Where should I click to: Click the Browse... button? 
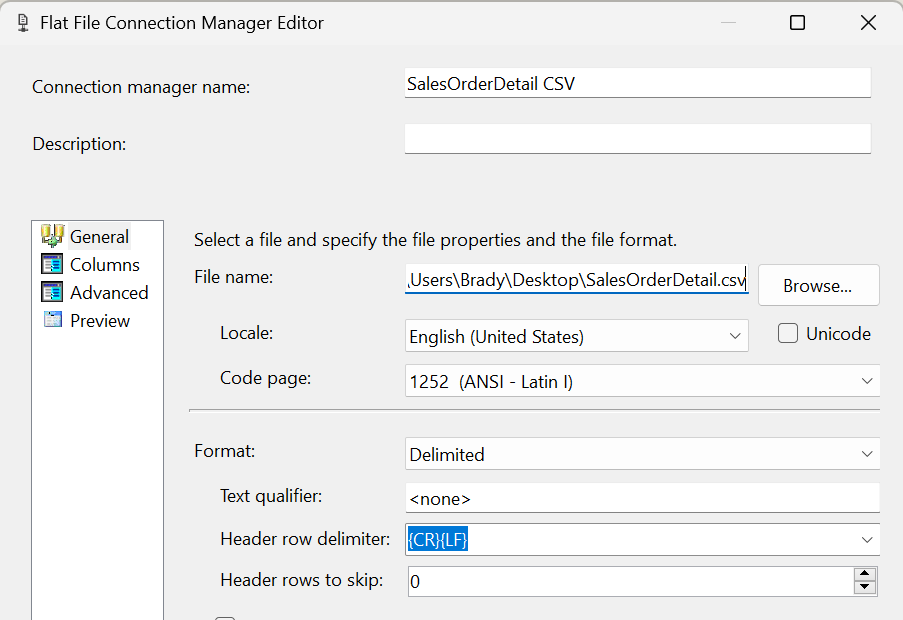coord(818,285)
